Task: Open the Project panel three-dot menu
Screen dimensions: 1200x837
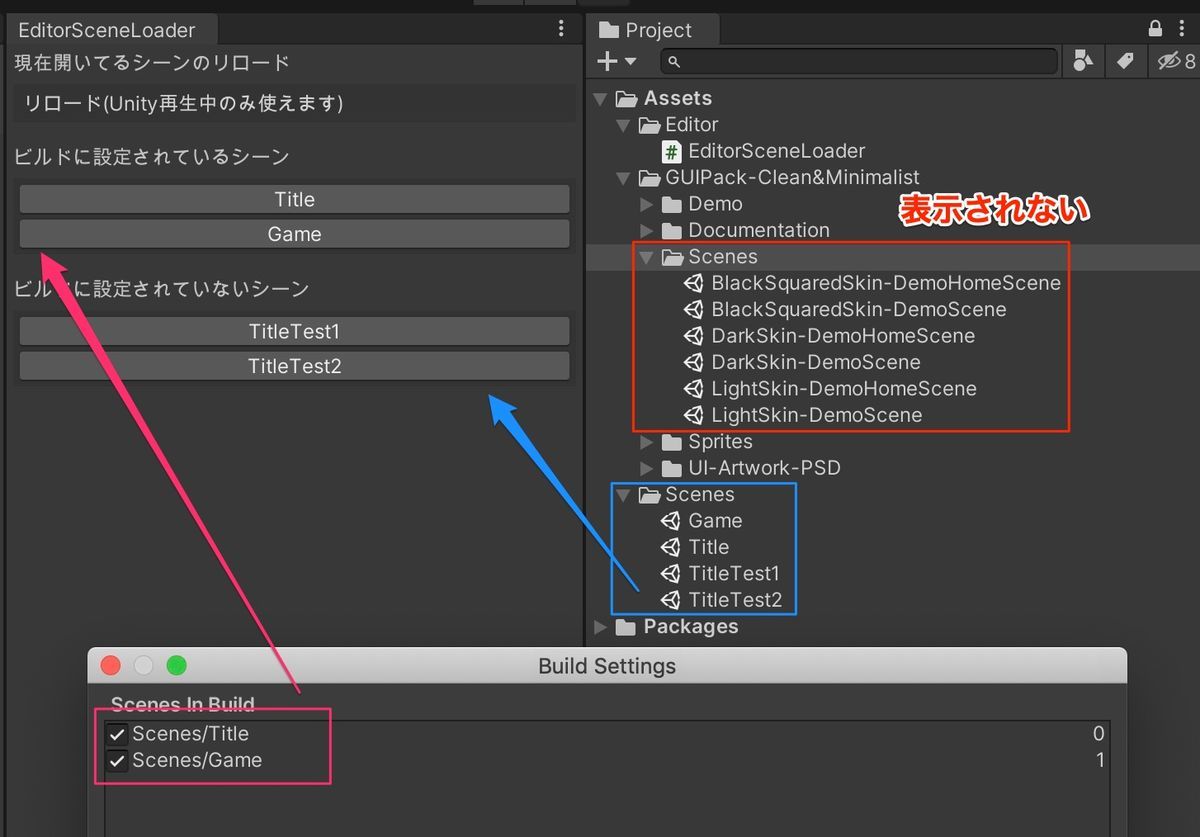Action: (1182, 29)
